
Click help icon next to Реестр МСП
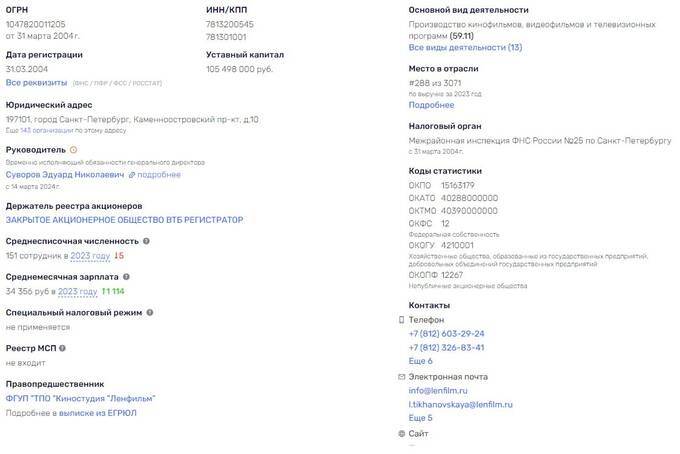[x=62, y=348]
